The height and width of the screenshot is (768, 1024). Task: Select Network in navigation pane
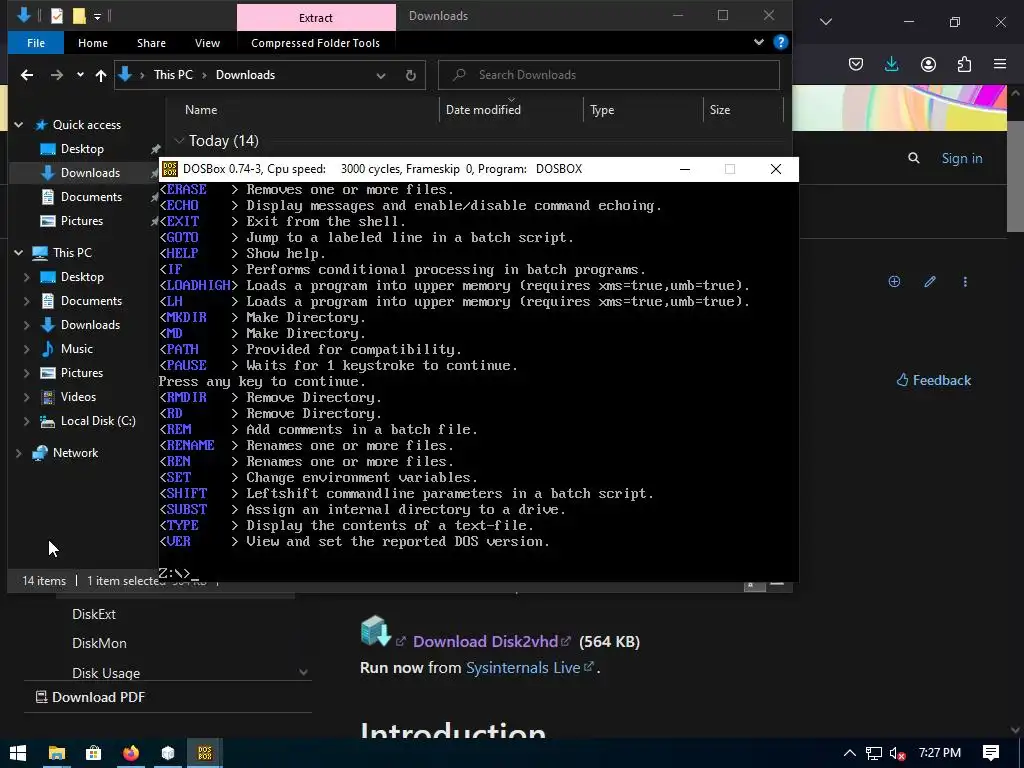pyautogui.click(x=75, y=453)
